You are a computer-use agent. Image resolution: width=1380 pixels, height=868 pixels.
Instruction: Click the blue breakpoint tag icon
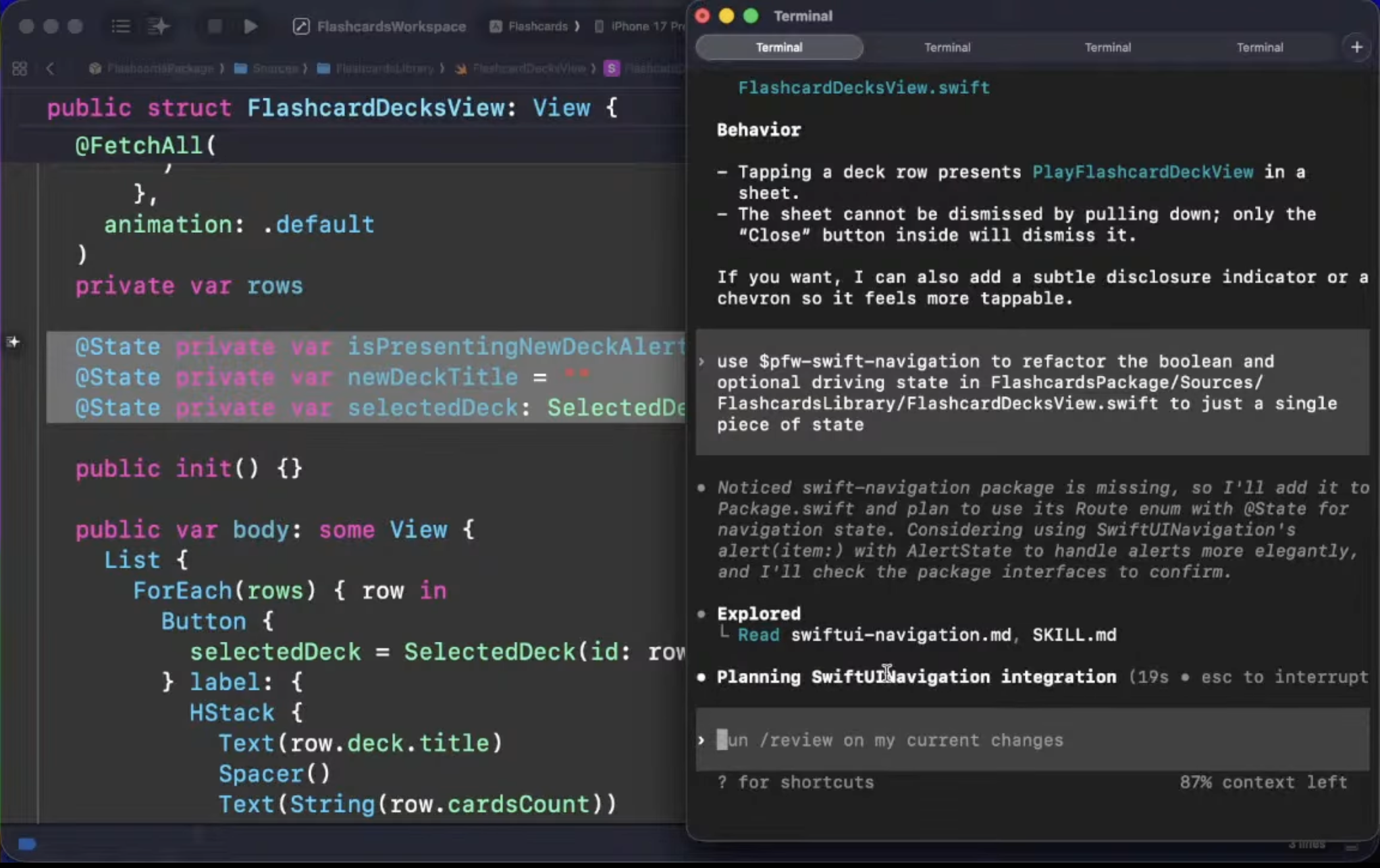[x=27, y=844]
